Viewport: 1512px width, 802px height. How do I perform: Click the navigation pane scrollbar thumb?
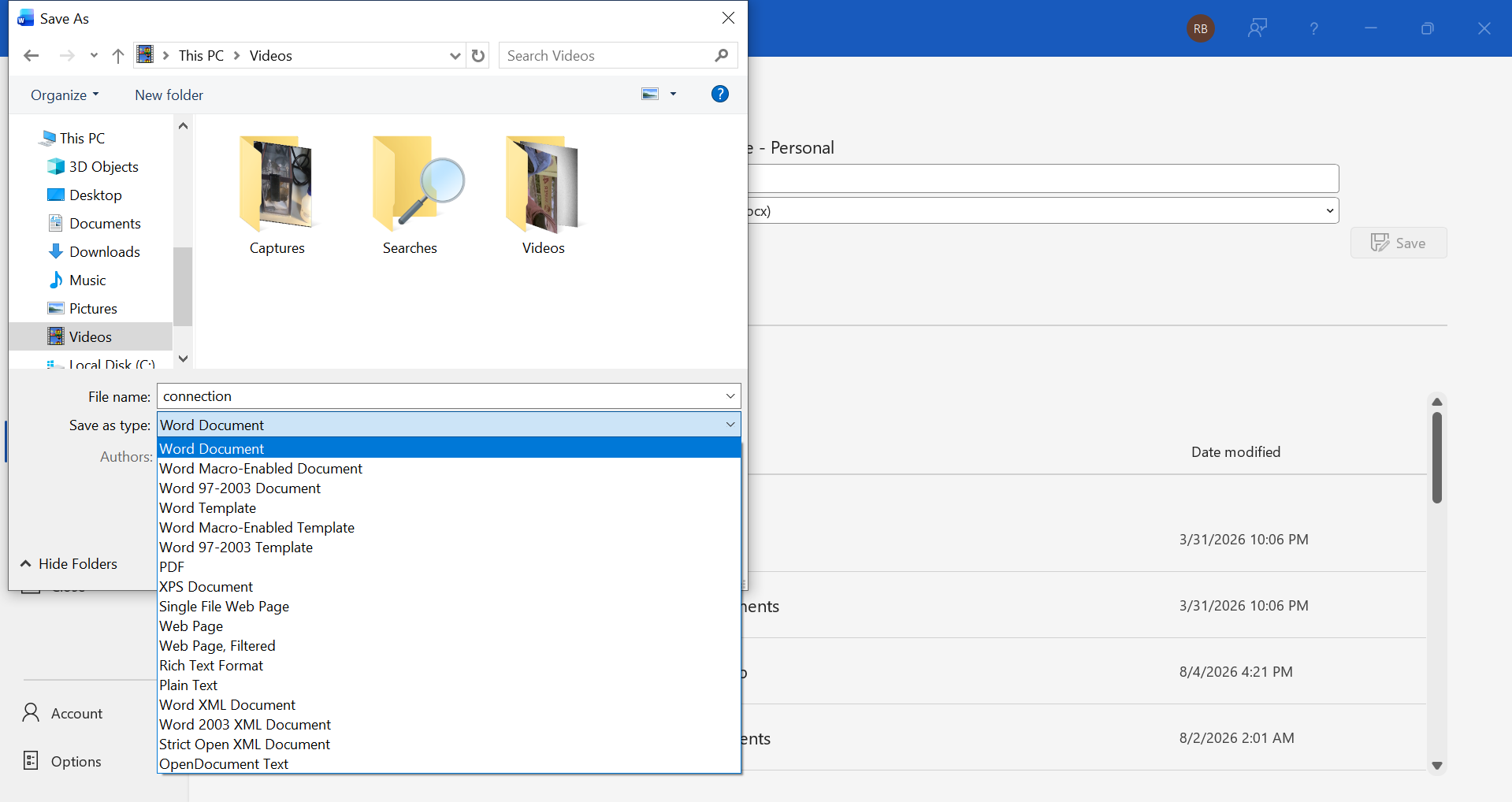point(183,286)
